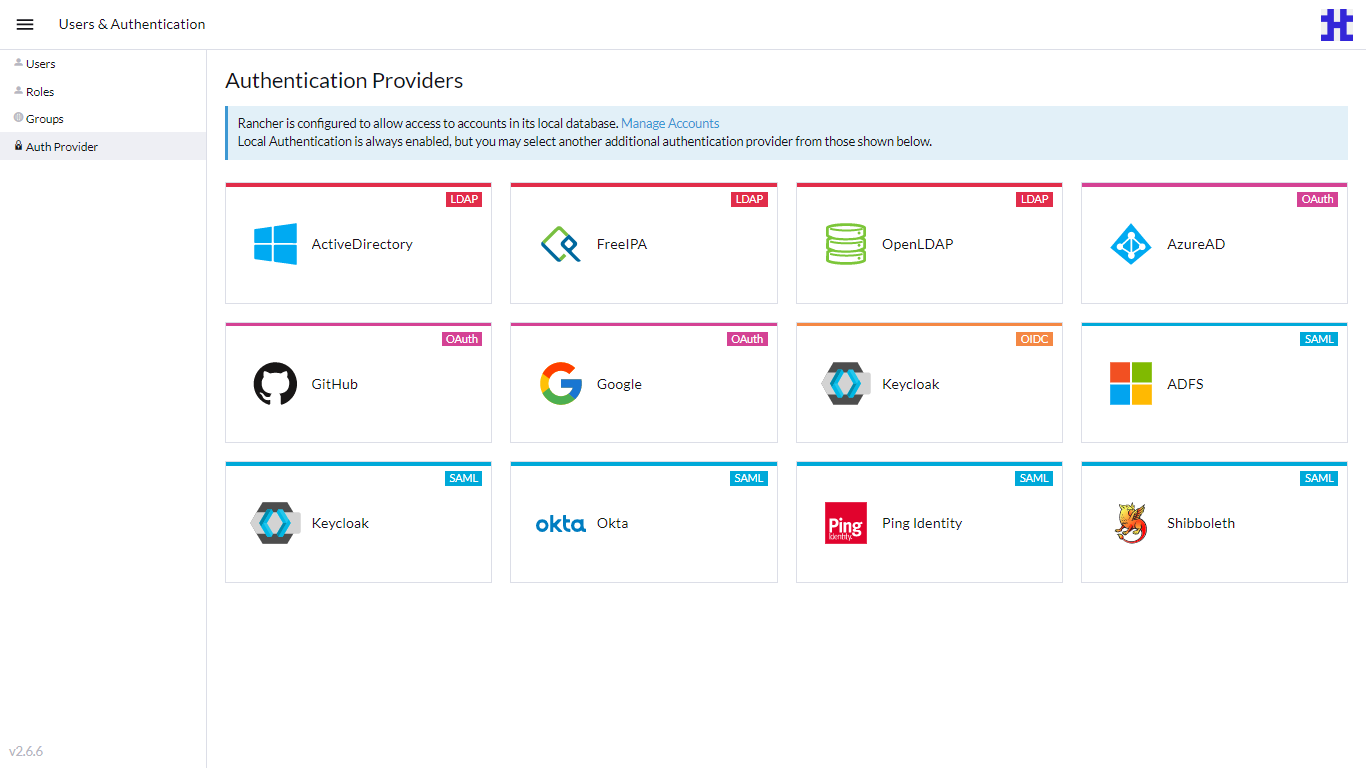1366x768 pixels.
Task: Click the OIDC badge on Keycloak card
Action: pos(1034,339)
